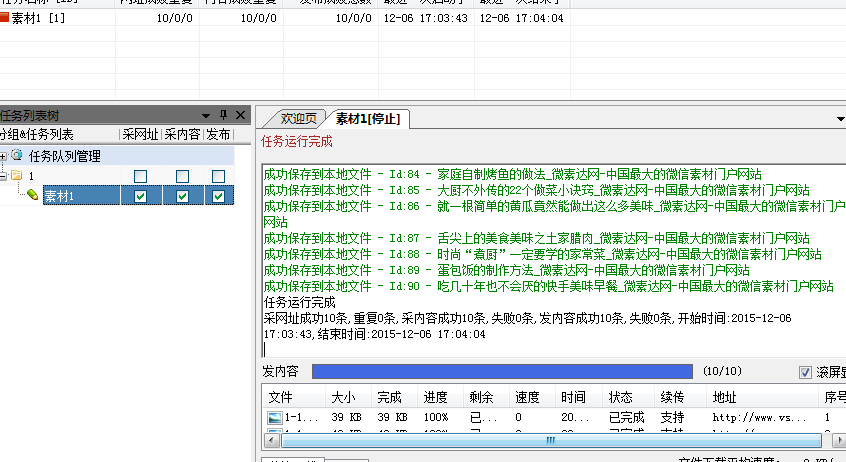
Task: Toggle 采网址 checkbox for group 1
Action: point(140,176)
